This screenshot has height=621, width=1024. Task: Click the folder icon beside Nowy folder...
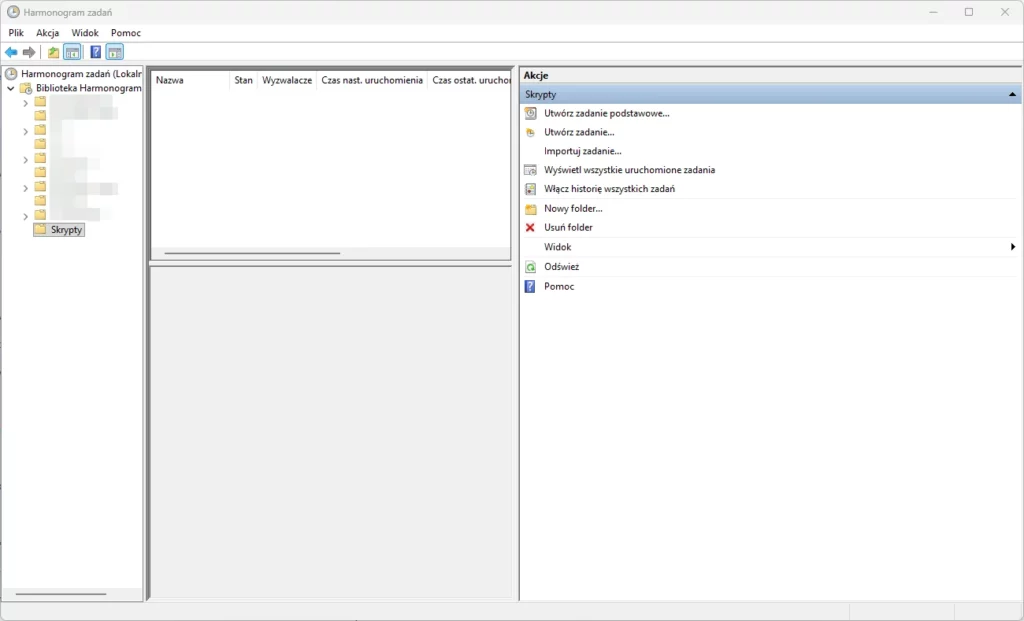pyautogui.click(x=530, y=209)
